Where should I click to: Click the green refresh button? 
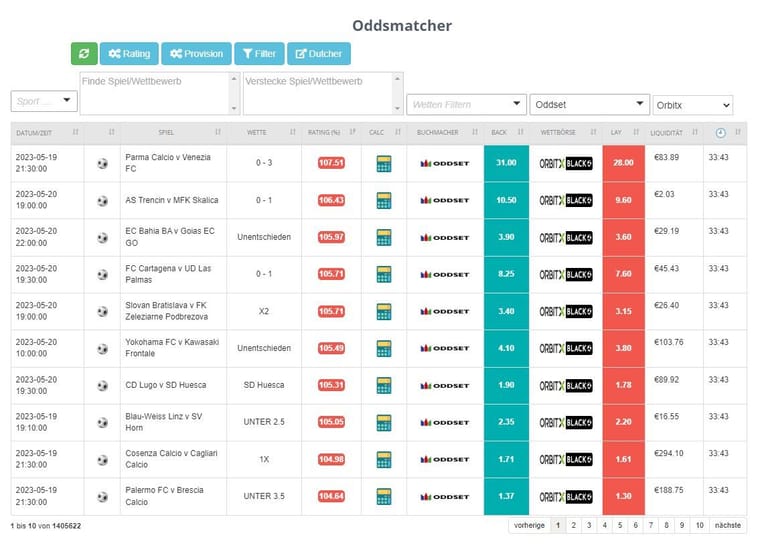(84, 53)
